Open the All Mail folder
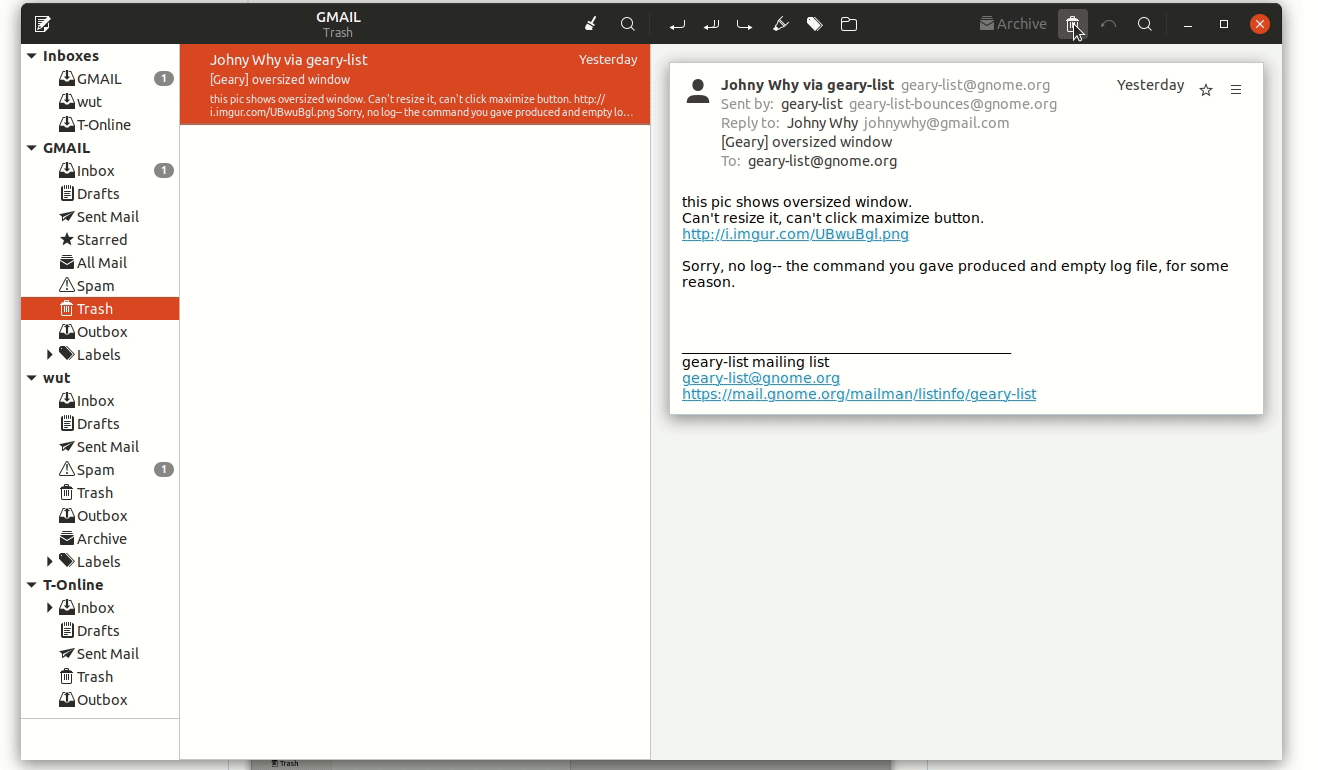The image size is (1318, 770). click(100, 263)
